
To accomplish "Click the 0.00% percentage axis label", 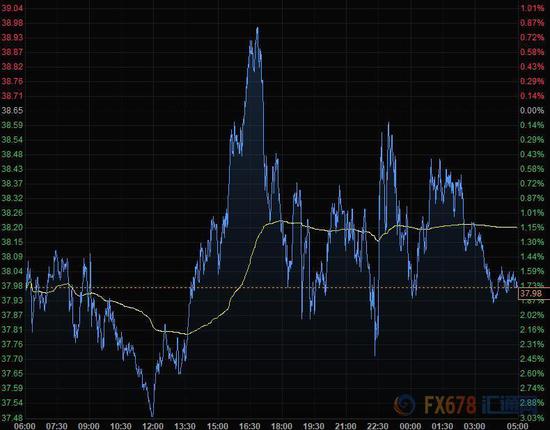I will 532,110.
